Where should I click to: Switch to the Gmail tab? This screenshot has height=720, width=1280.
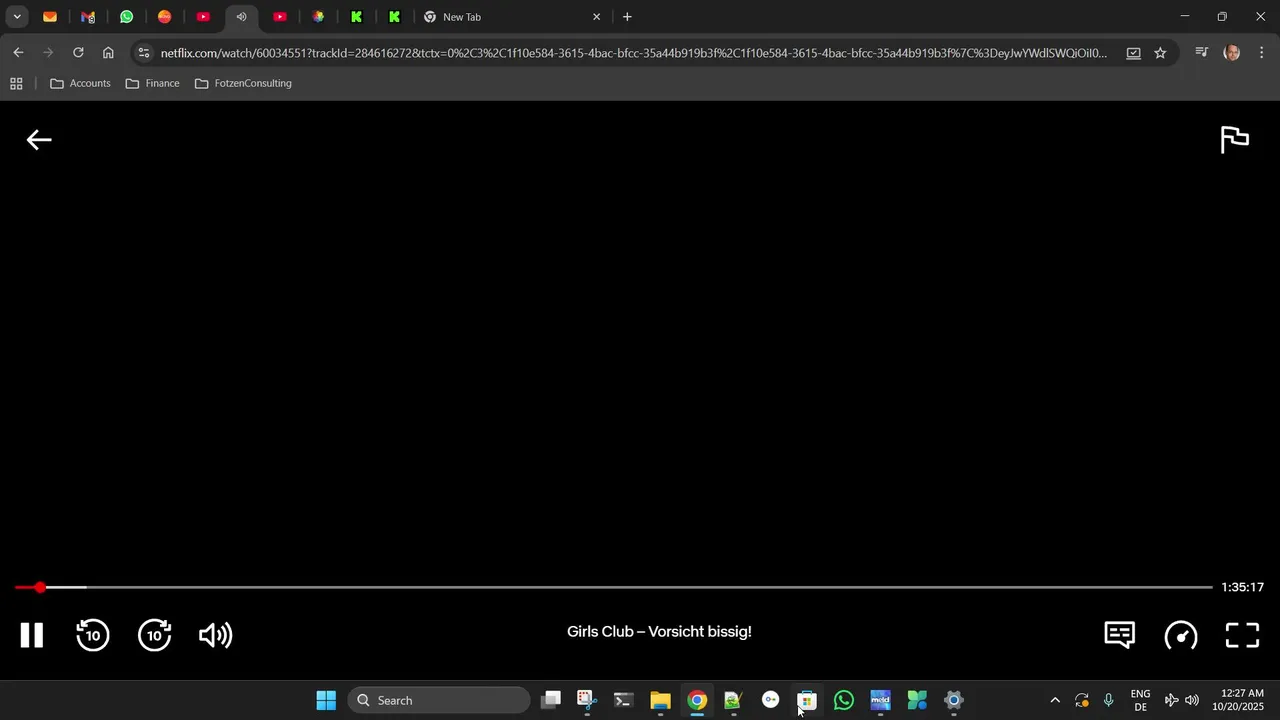click(88, 17)
